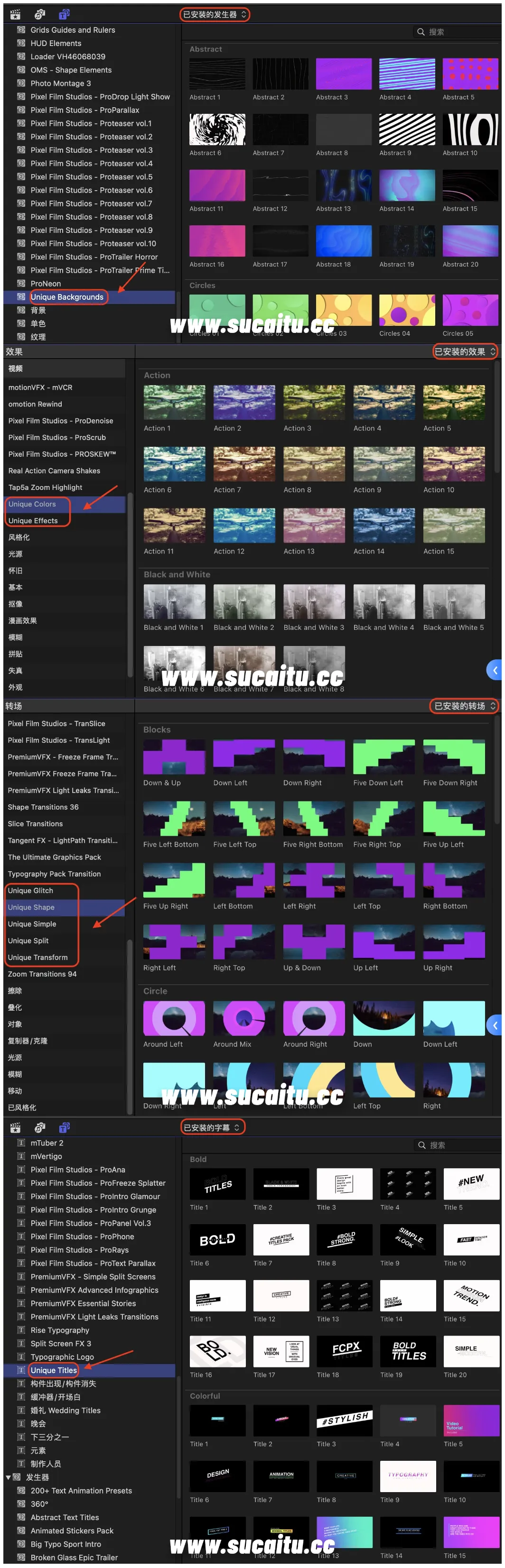Screen dimensions: 505x1568
Task: Select the Circles 04 generator thumbnail
Action: coord(407,311)
